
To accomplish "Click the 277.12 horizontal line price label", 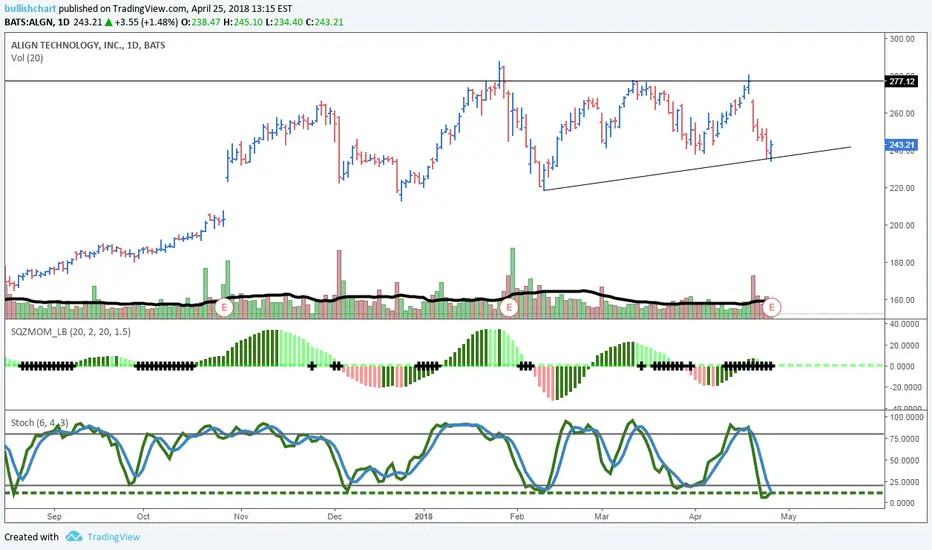I will [x=902, y=81].
